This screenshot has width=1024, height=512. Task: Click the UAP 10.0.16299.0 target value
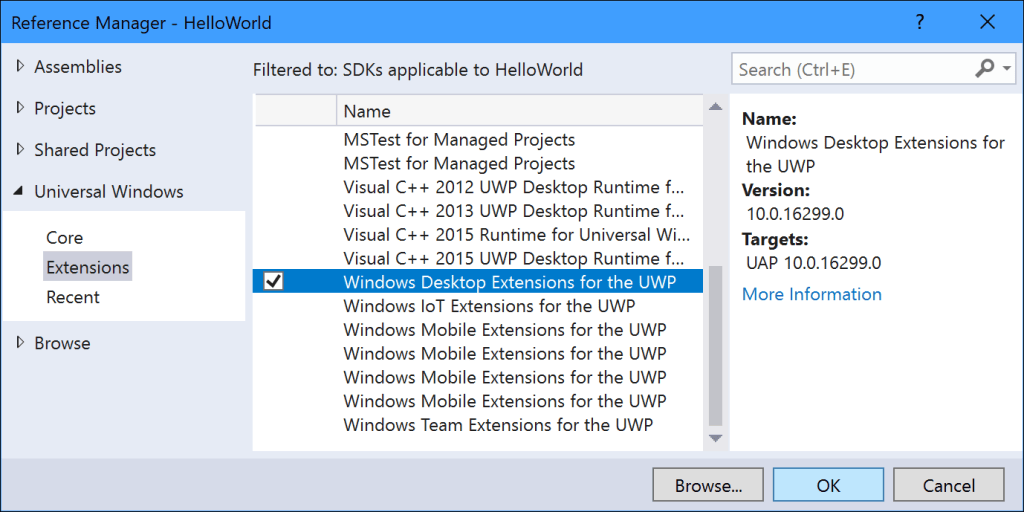pos(814,263)
